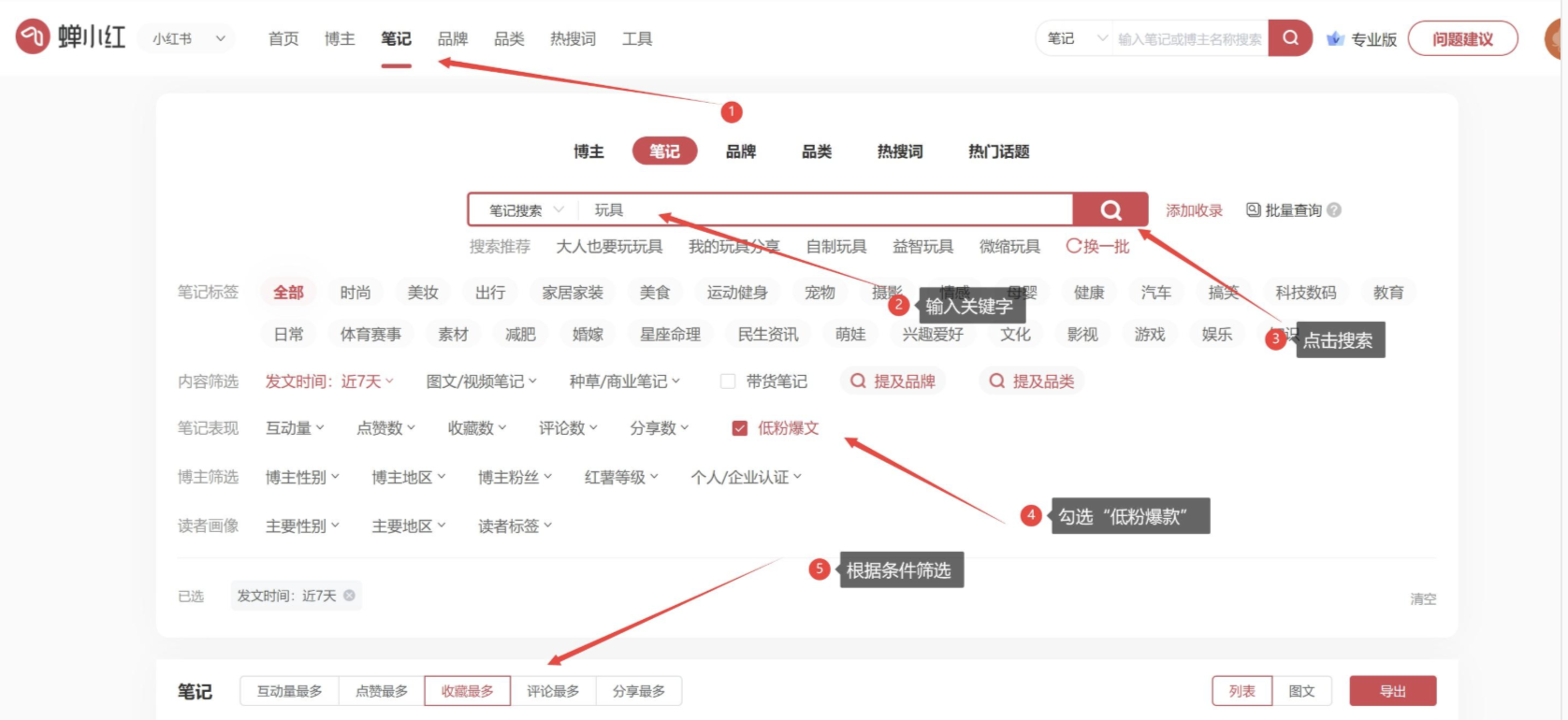The height and width of the screenshot is (720, 1568).
Task: Click suggested search 益智玩具
Action: tap(922, 247)
